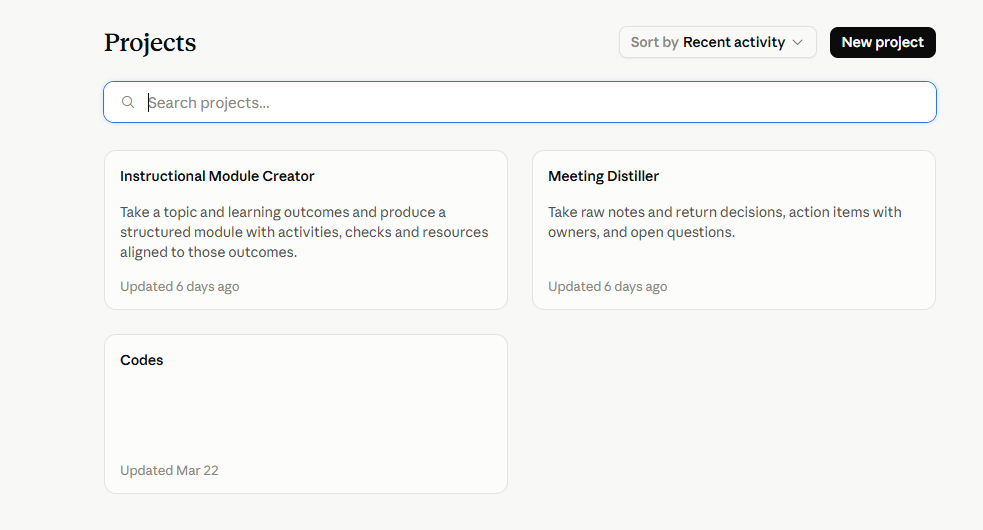The height and width of the screenshot is (530, 983).
Task: Click the New project button
Action: tap(882, 42)
